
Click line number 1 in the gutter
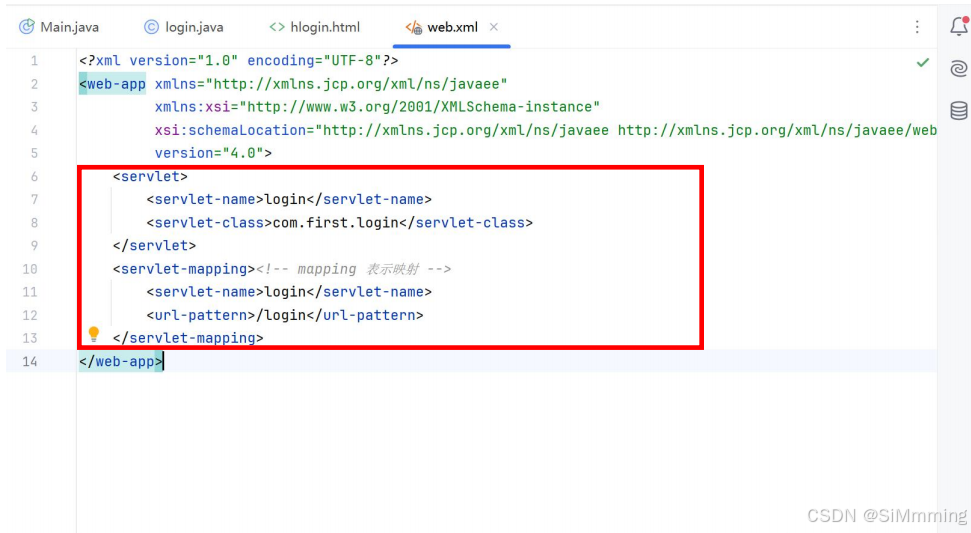(x=34, y=61)
